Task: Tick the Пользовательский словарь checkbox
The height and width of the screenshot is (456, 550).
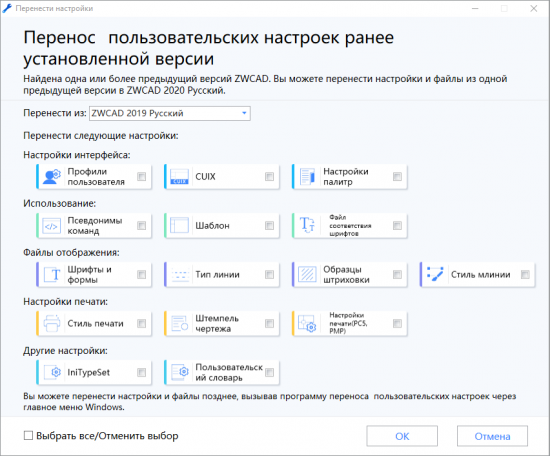Action: (269, 373)
